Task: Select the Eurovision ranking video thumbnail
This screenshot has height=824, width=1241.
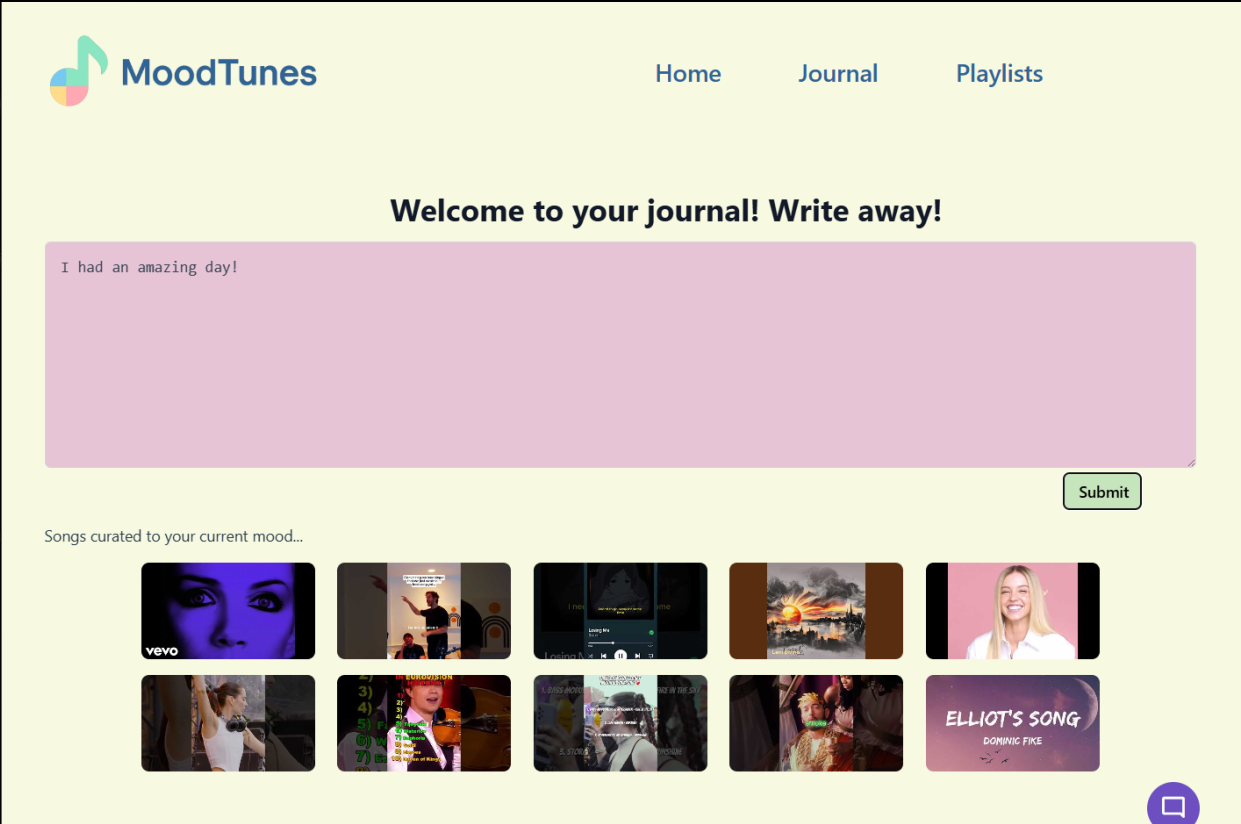Action: pos(424,723)
